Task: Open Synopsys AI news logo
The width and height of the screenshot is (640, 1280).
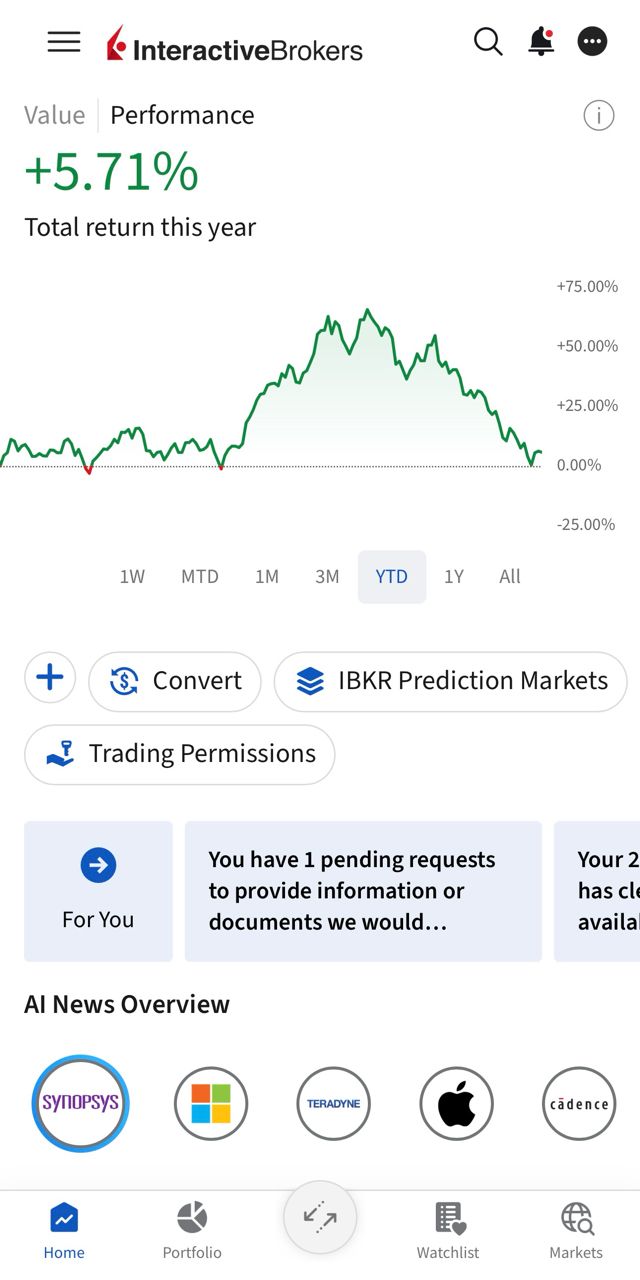Action: pos(80,1104)
